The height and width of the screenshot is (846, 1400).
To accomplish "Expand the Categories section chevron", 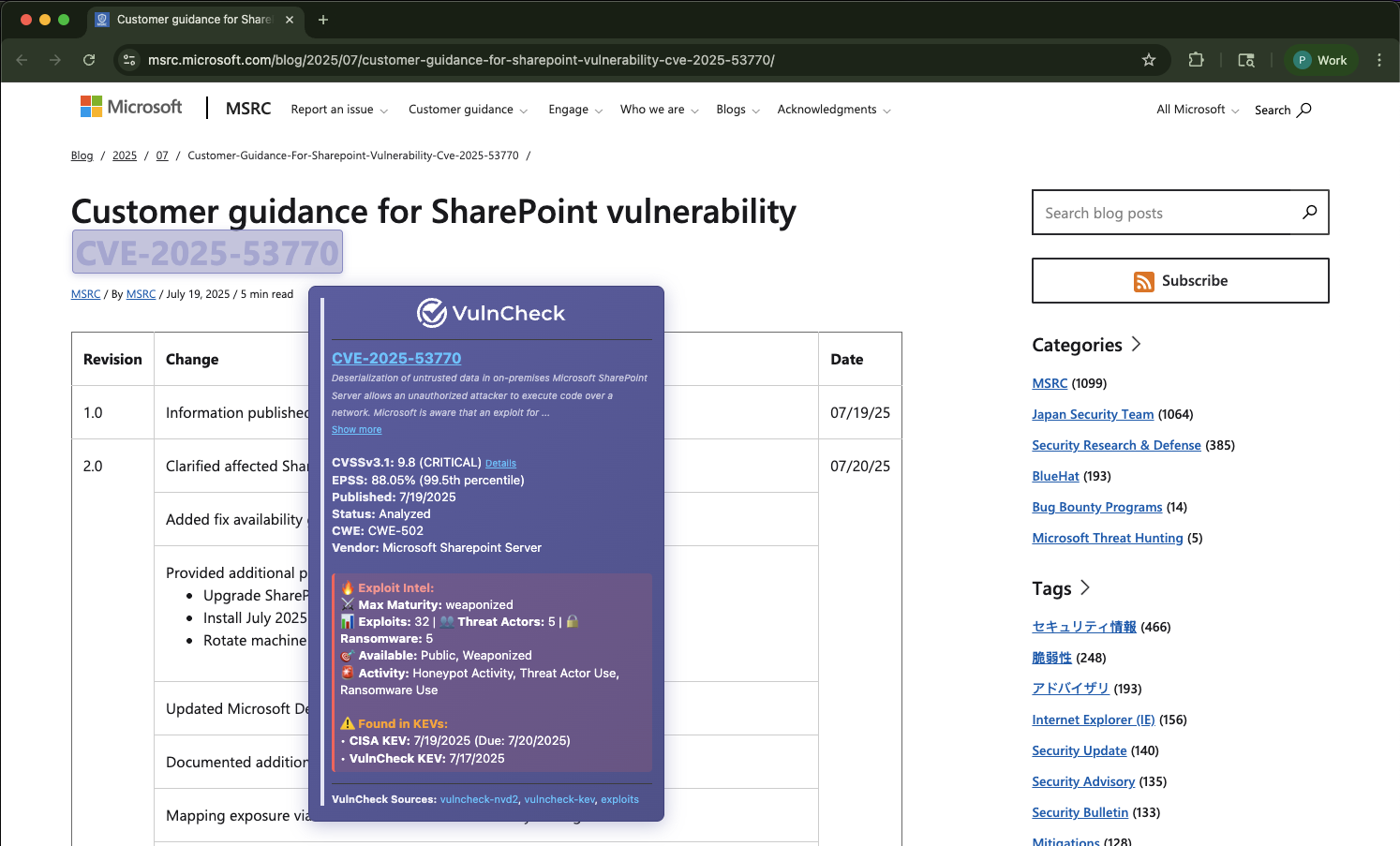I will (x=1137, y=344).
